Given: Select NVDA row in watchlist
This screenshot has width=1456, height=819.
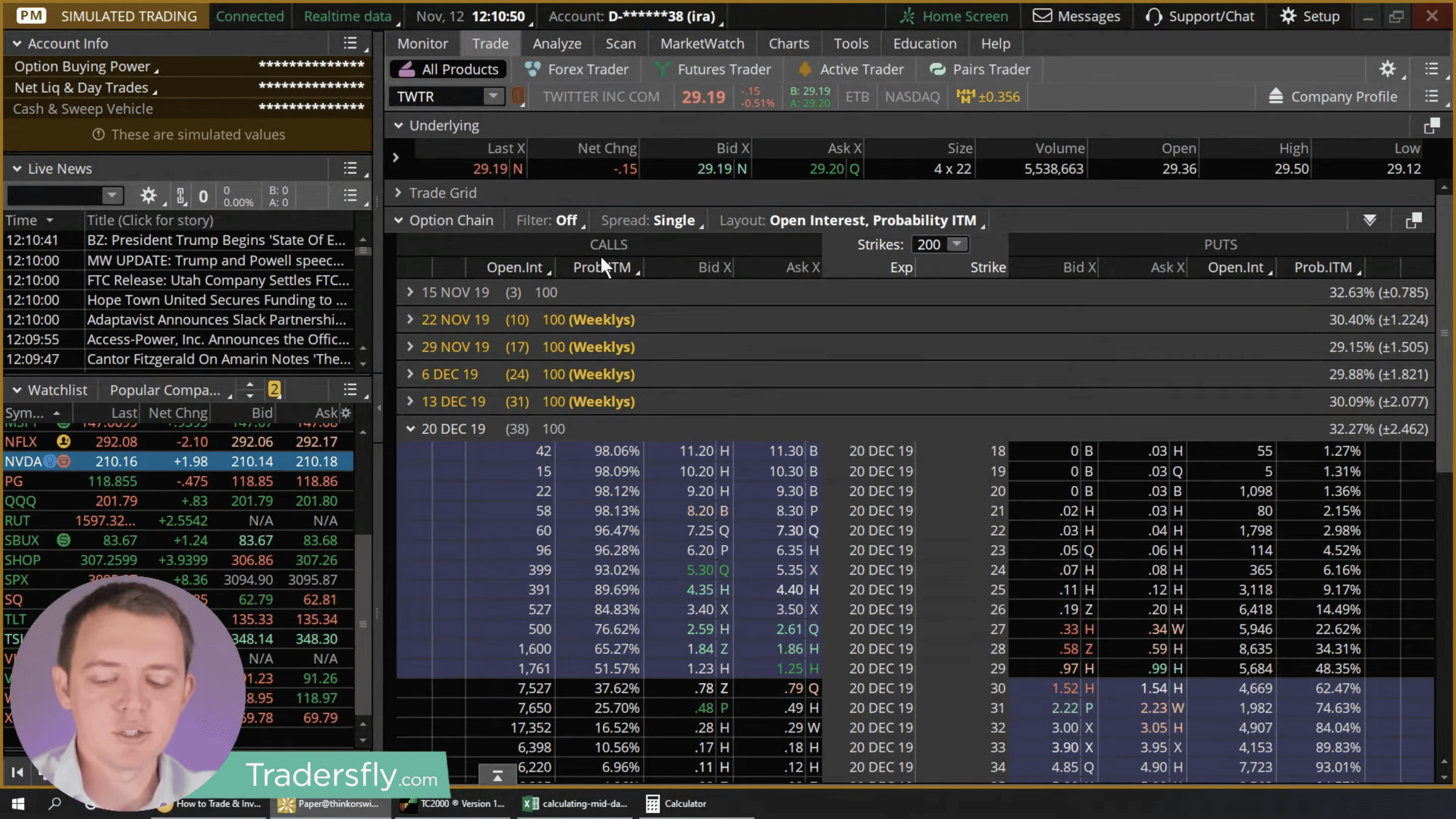Looking at the screenshot, I should (x=178, y=461).
